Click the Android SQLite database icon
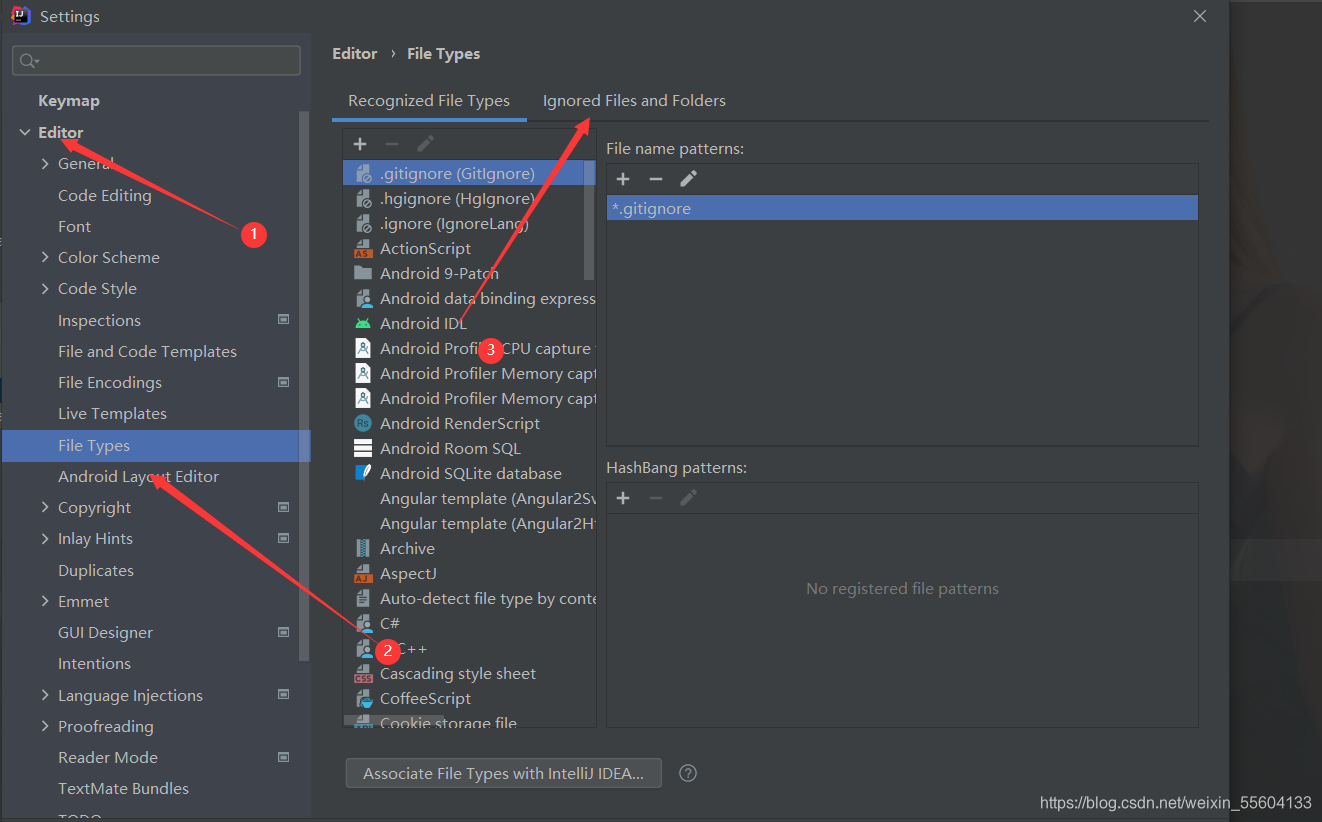1322x822 pixels. [x=363, y=473]
